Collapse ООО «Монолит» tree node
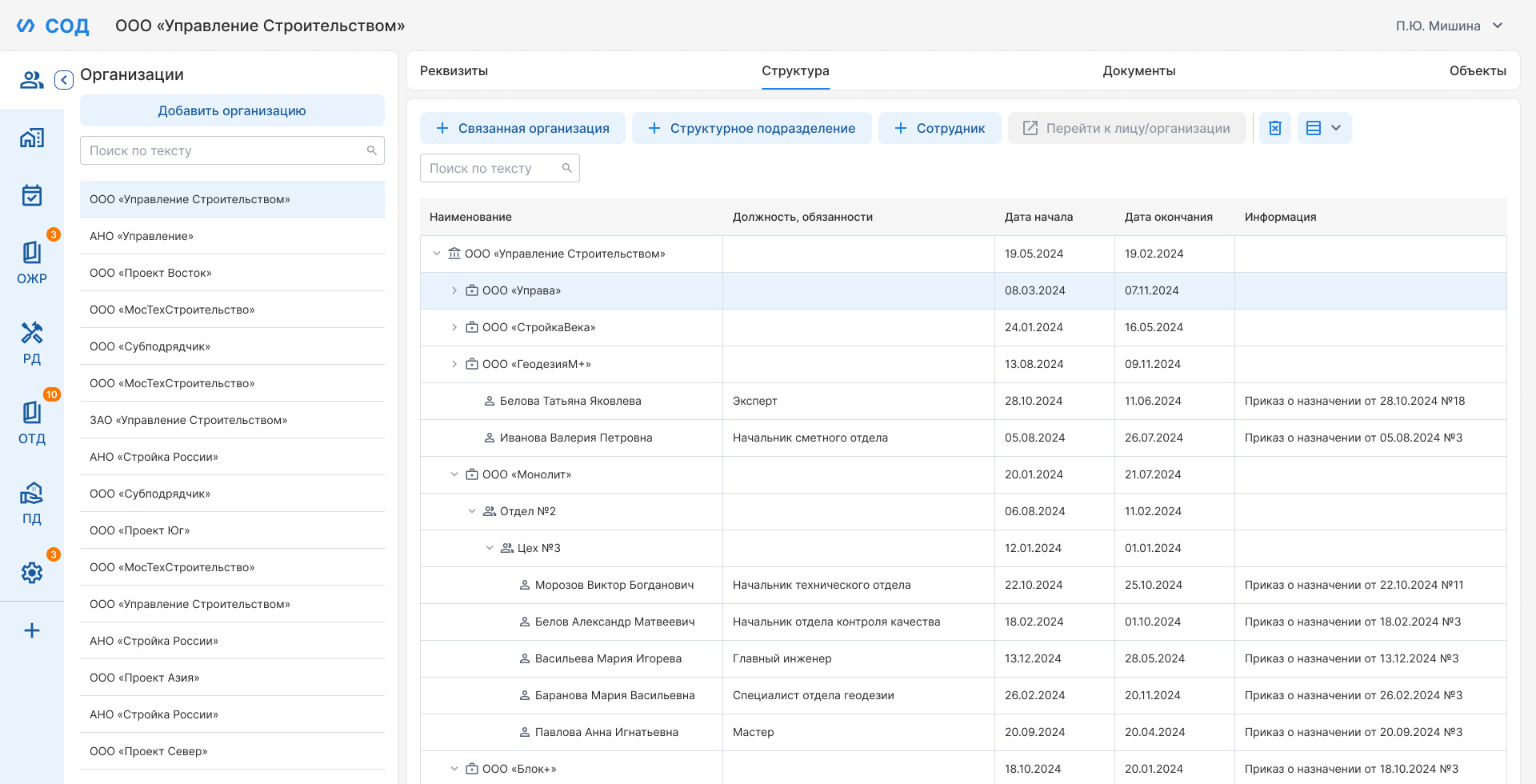Image resolution: width=1536 pixels, height=784 pixels. (x=454, y=474)
